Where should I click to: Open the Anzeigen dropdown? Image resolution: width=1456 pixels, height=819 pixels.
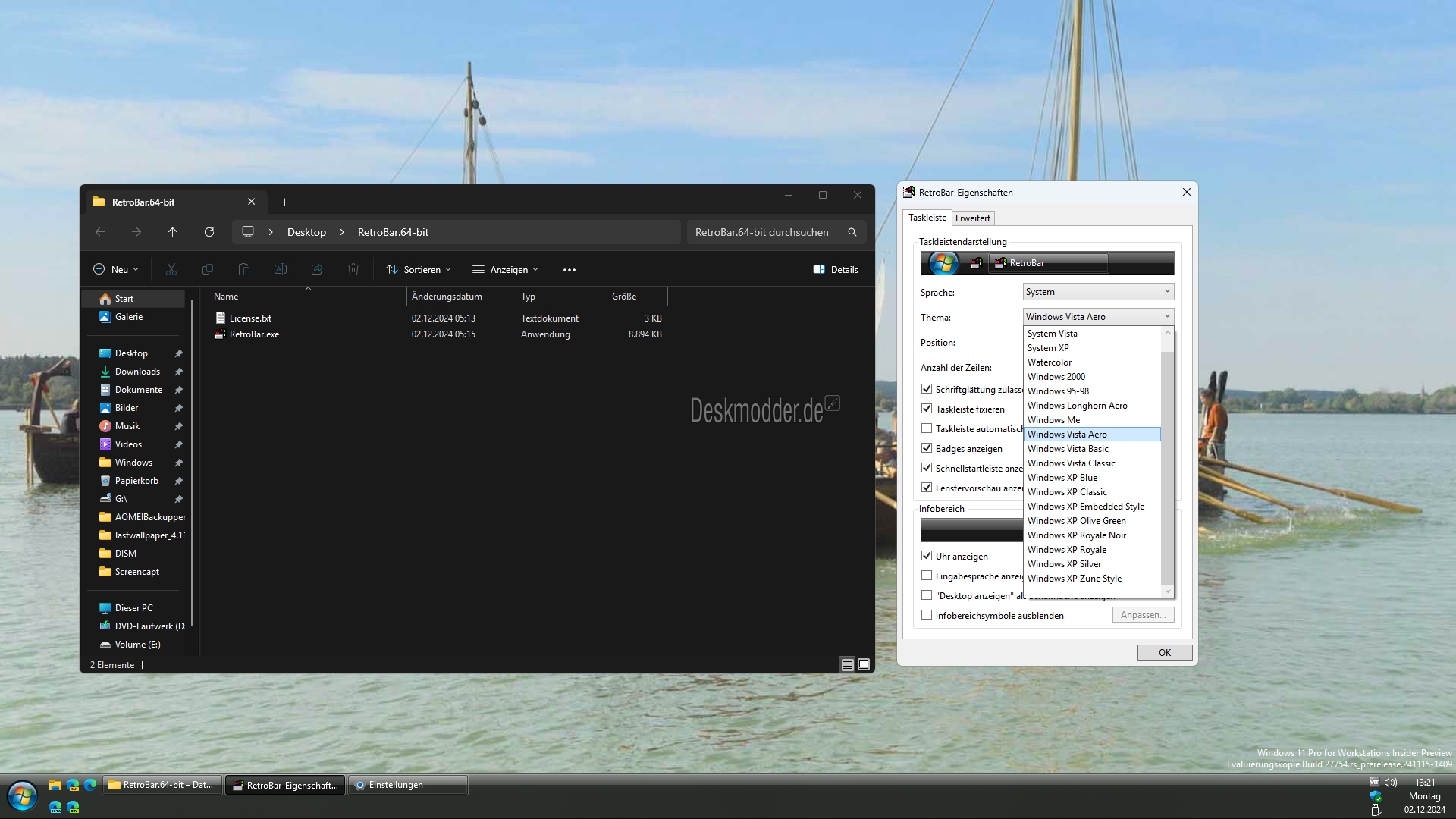coord(505,269)
